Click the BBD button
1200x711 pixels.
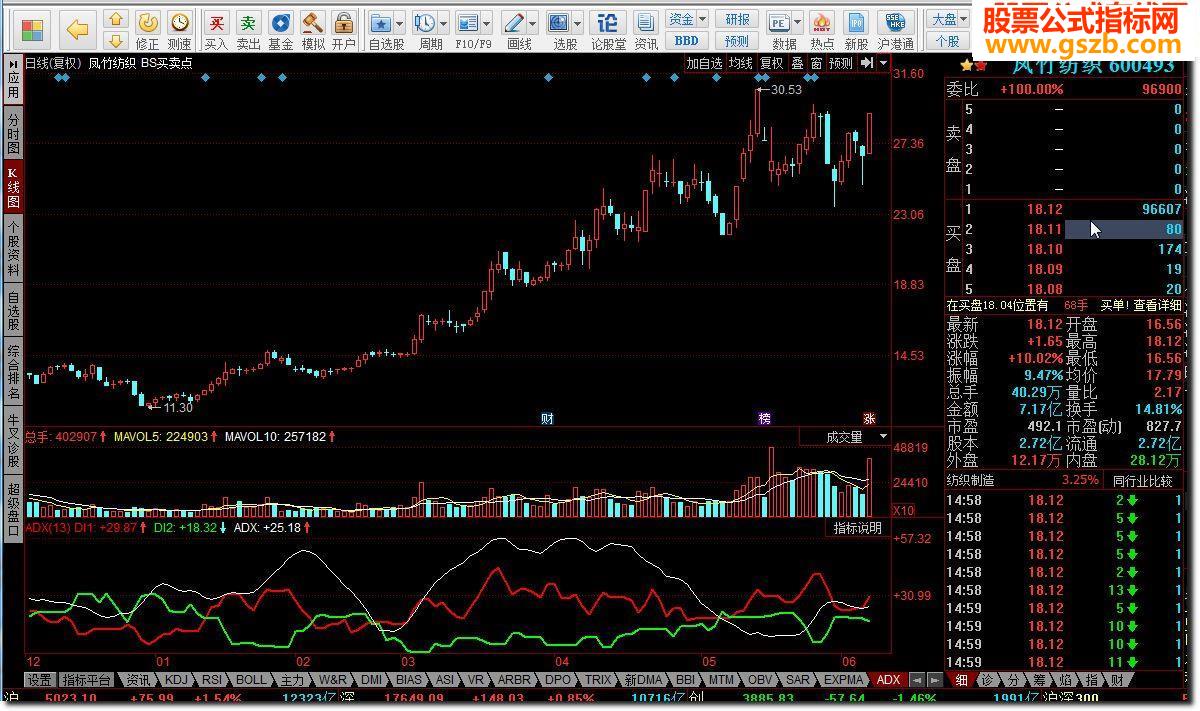click(x=687, y=41)
